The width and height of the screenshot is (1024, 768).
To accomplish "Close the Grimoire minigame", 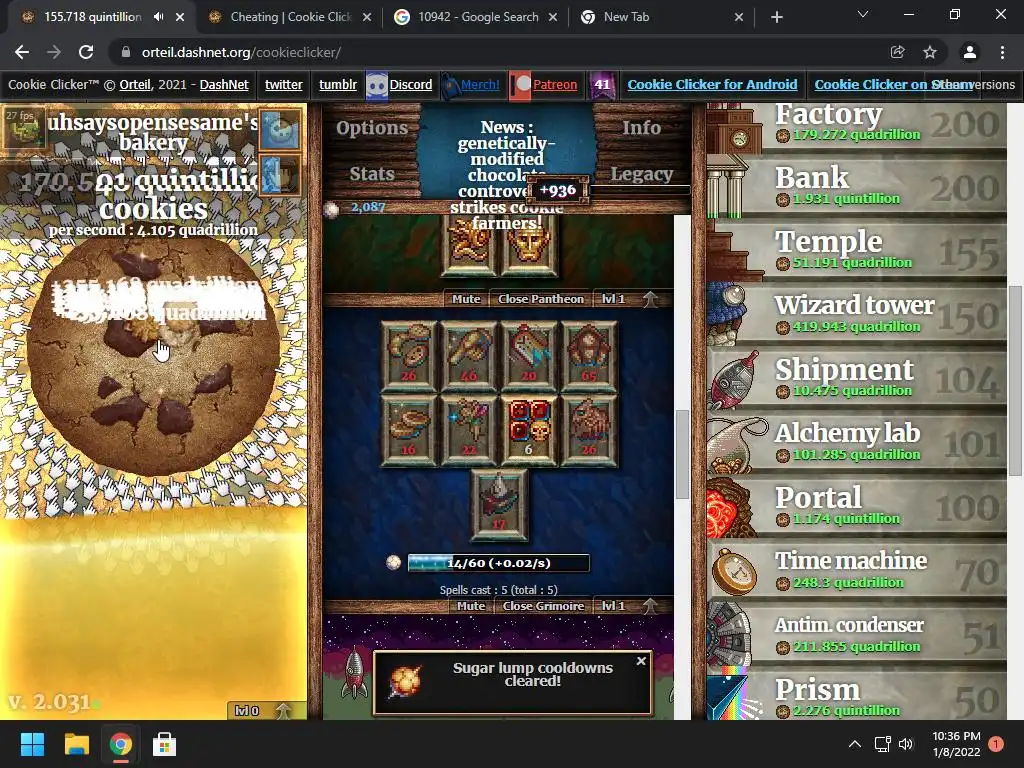I will coord(543,605).
